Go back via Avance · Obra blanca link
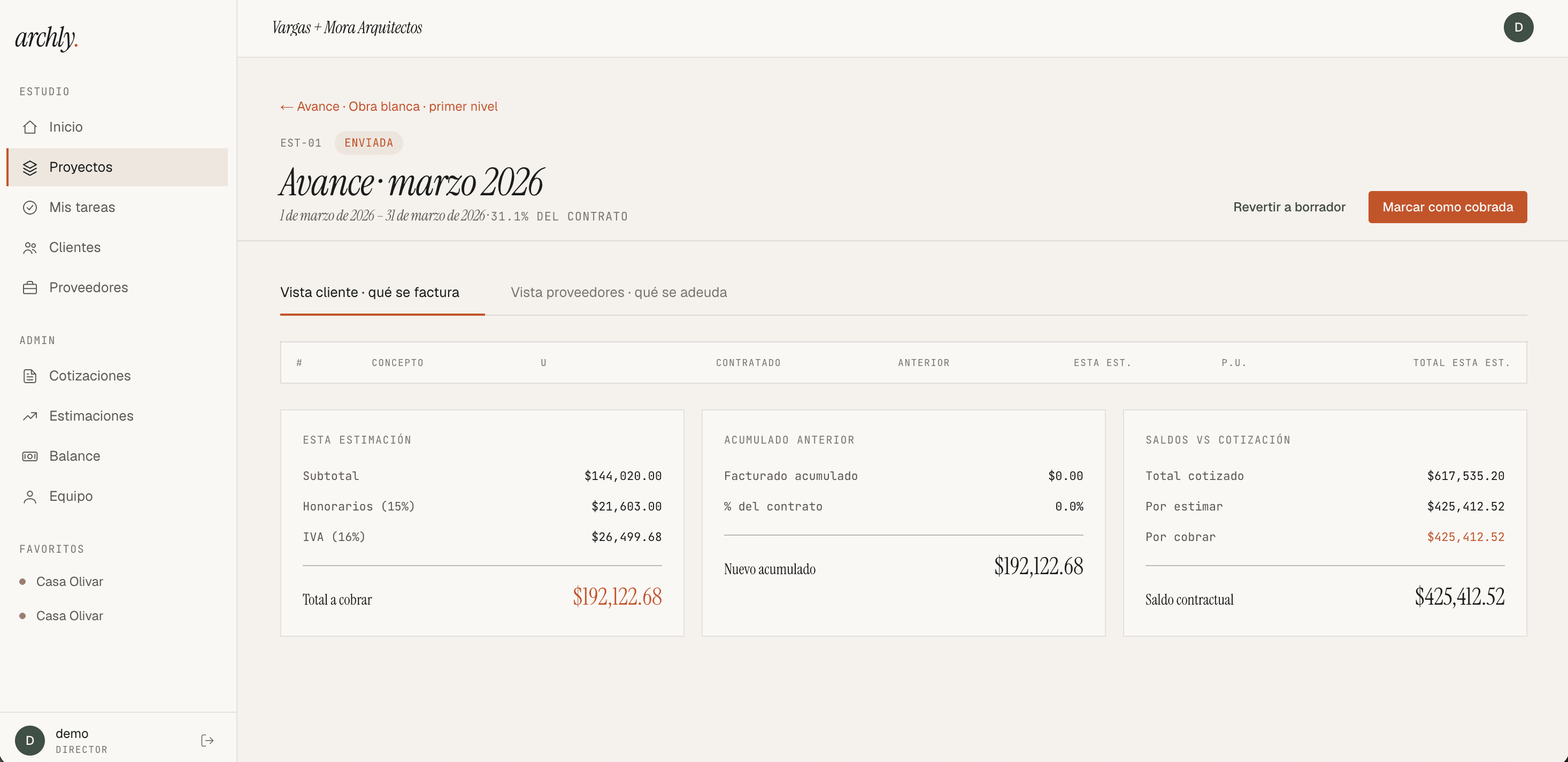The width and height of the screenshot is (1568, 762). [x=388, y=106]
